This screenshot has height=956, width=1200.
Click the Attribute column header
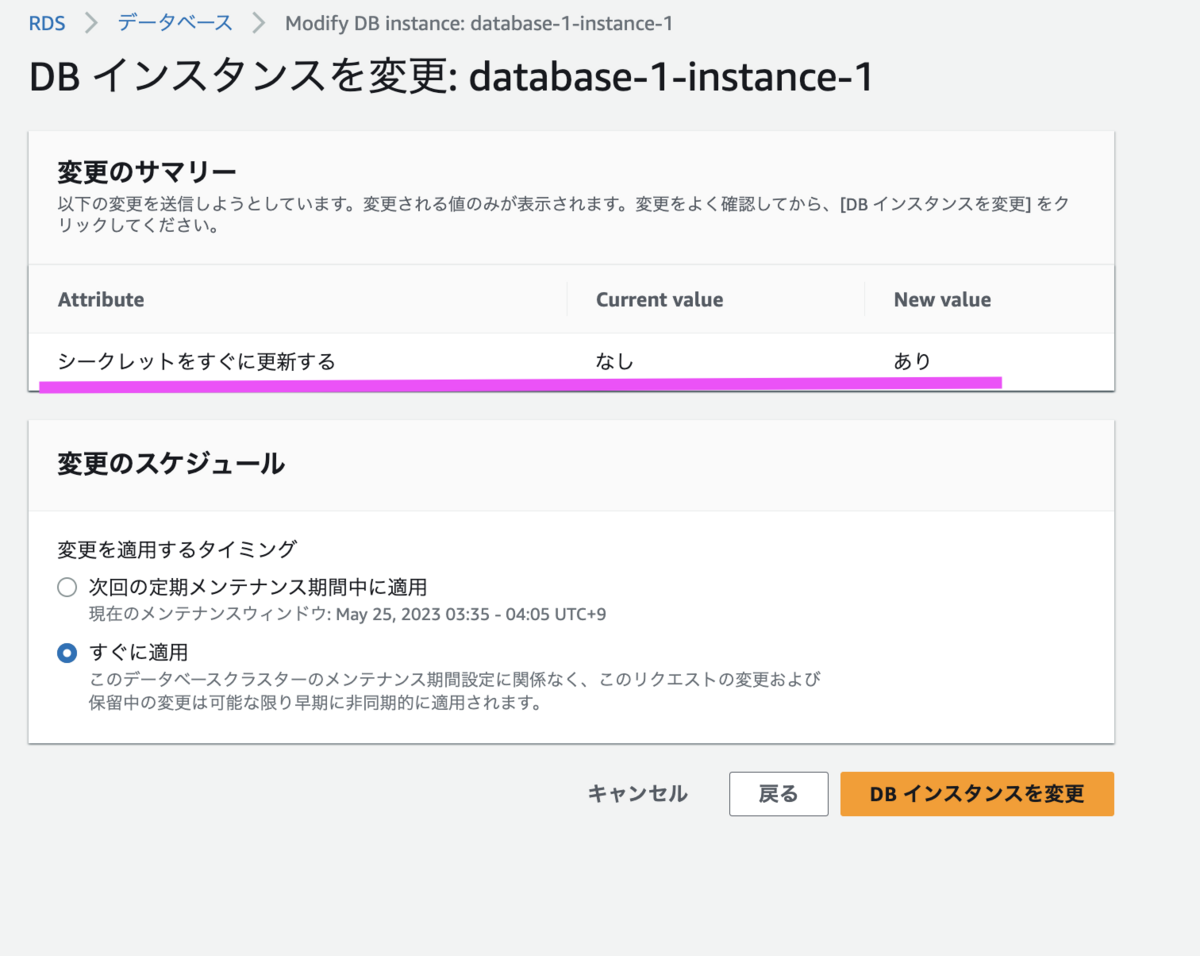click(101, 300)
